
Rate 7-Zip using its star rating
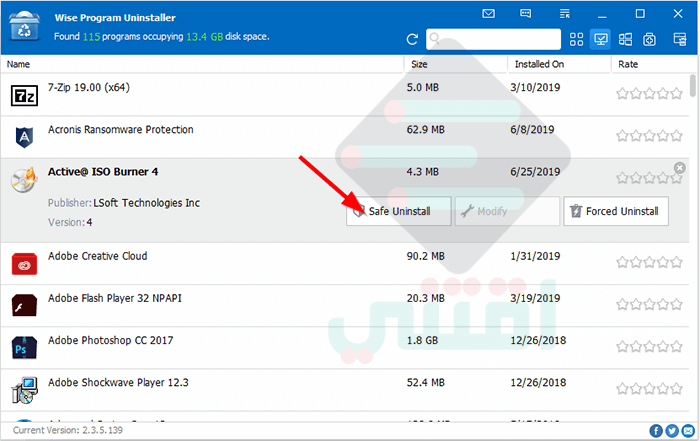[x=650, y=93]
